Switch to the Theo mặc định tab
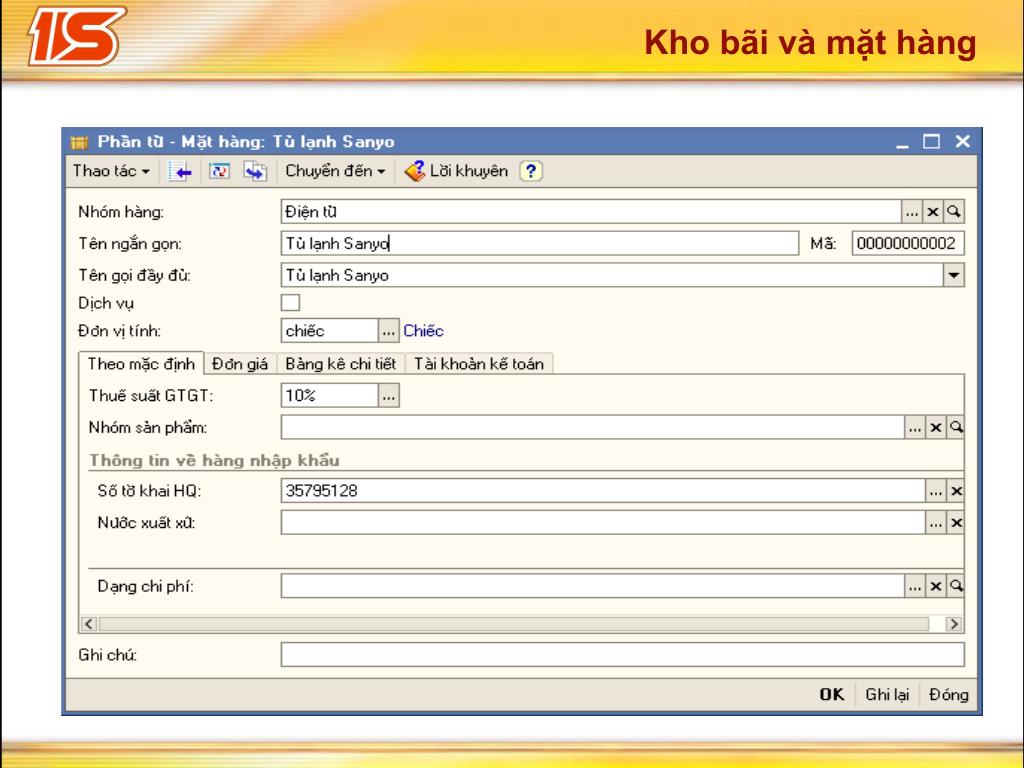Screen dimensions: 1024x768 141,364
